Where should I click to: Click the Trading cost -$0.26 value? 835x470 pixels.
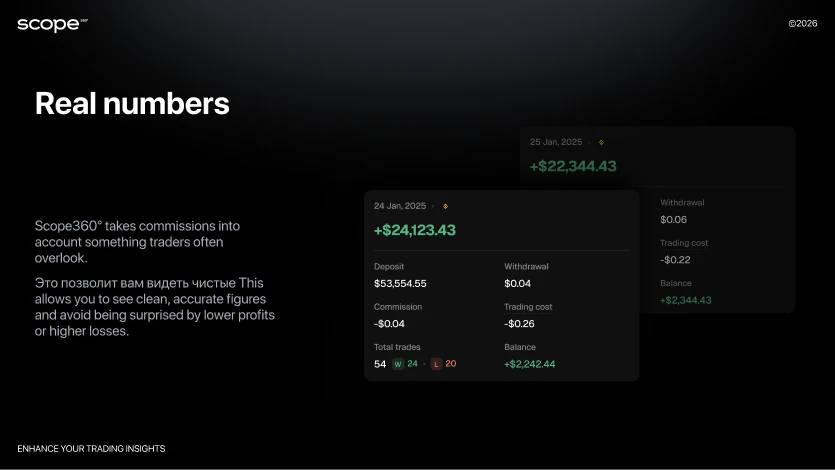click(x=519, y=323)
